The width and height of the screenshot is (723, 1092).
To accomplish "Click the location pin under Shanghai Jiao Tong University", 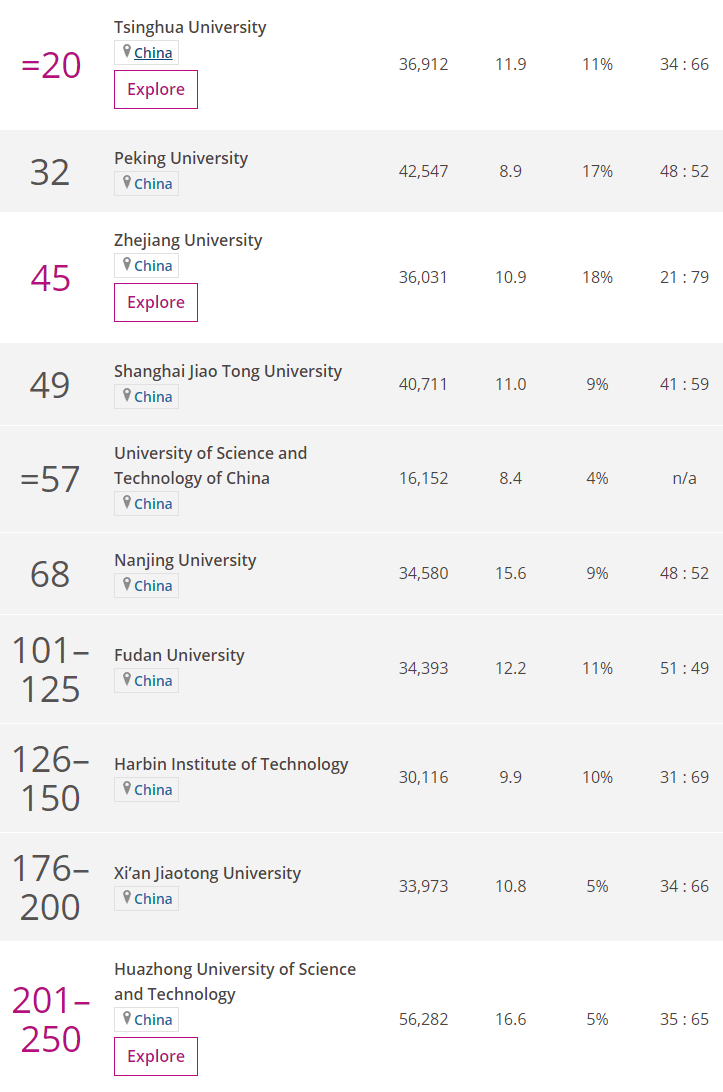I will point(127,395).
